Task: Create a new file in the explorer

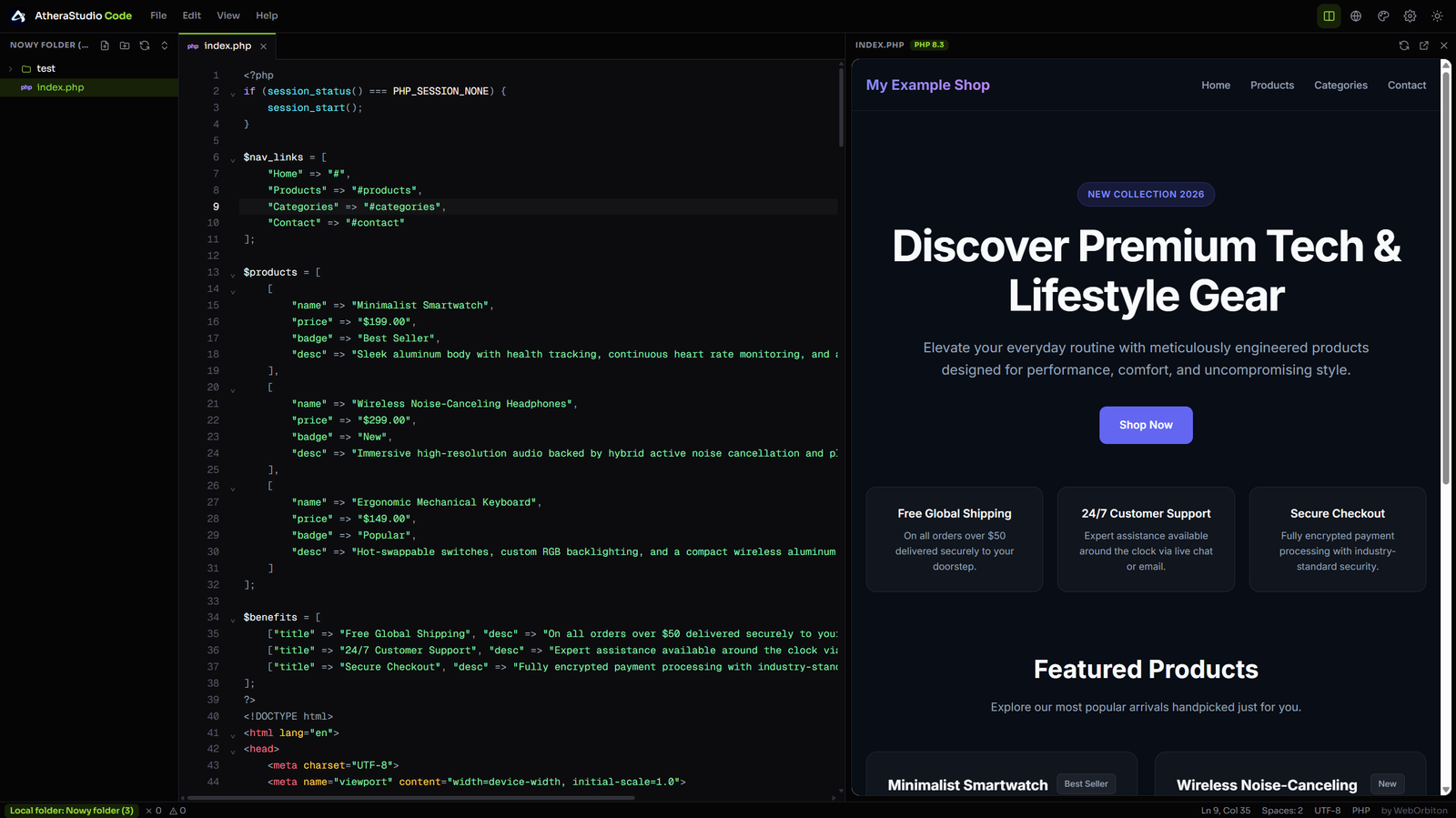Action: click(105, 45)
